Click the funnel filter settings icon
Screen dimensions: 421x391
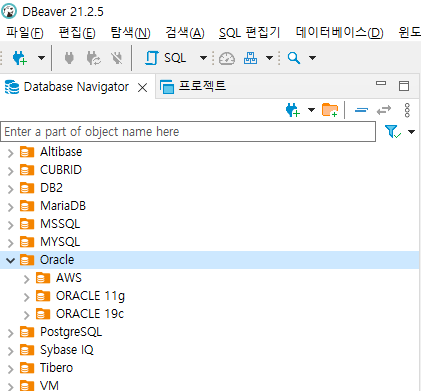tap(393, 132)
